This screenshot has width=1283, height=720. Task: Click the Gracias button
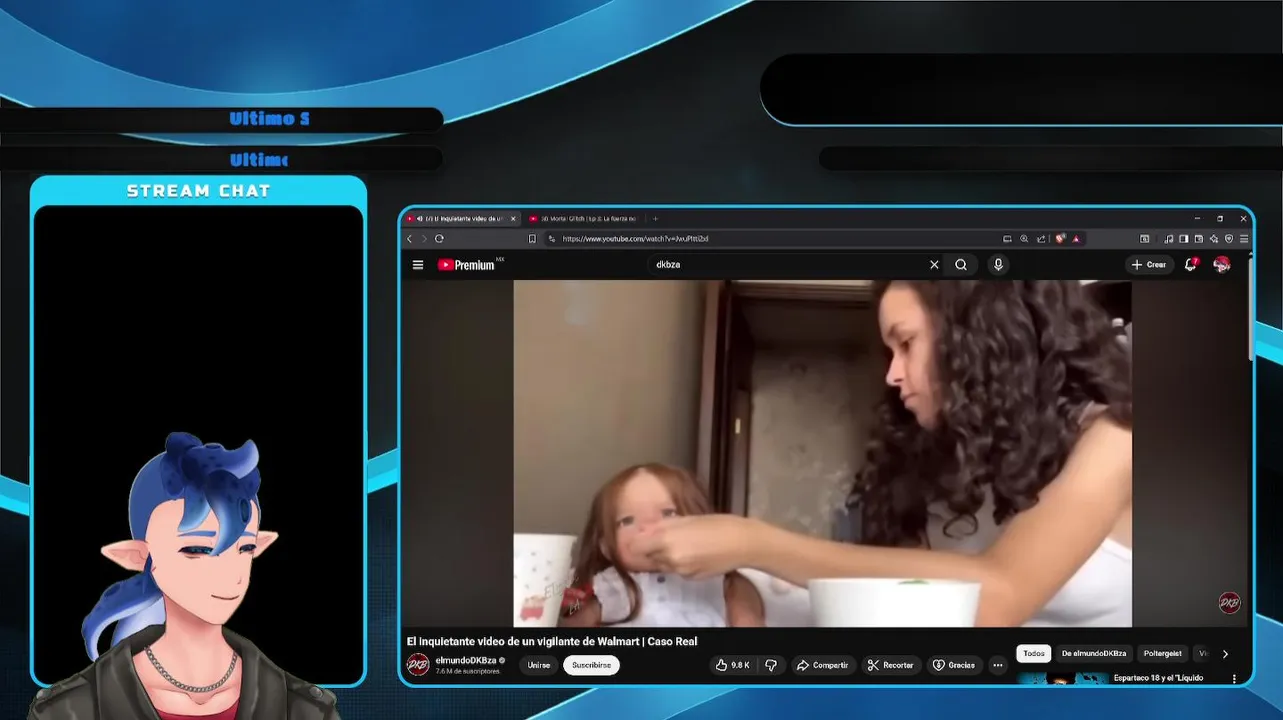coord(953,665)
